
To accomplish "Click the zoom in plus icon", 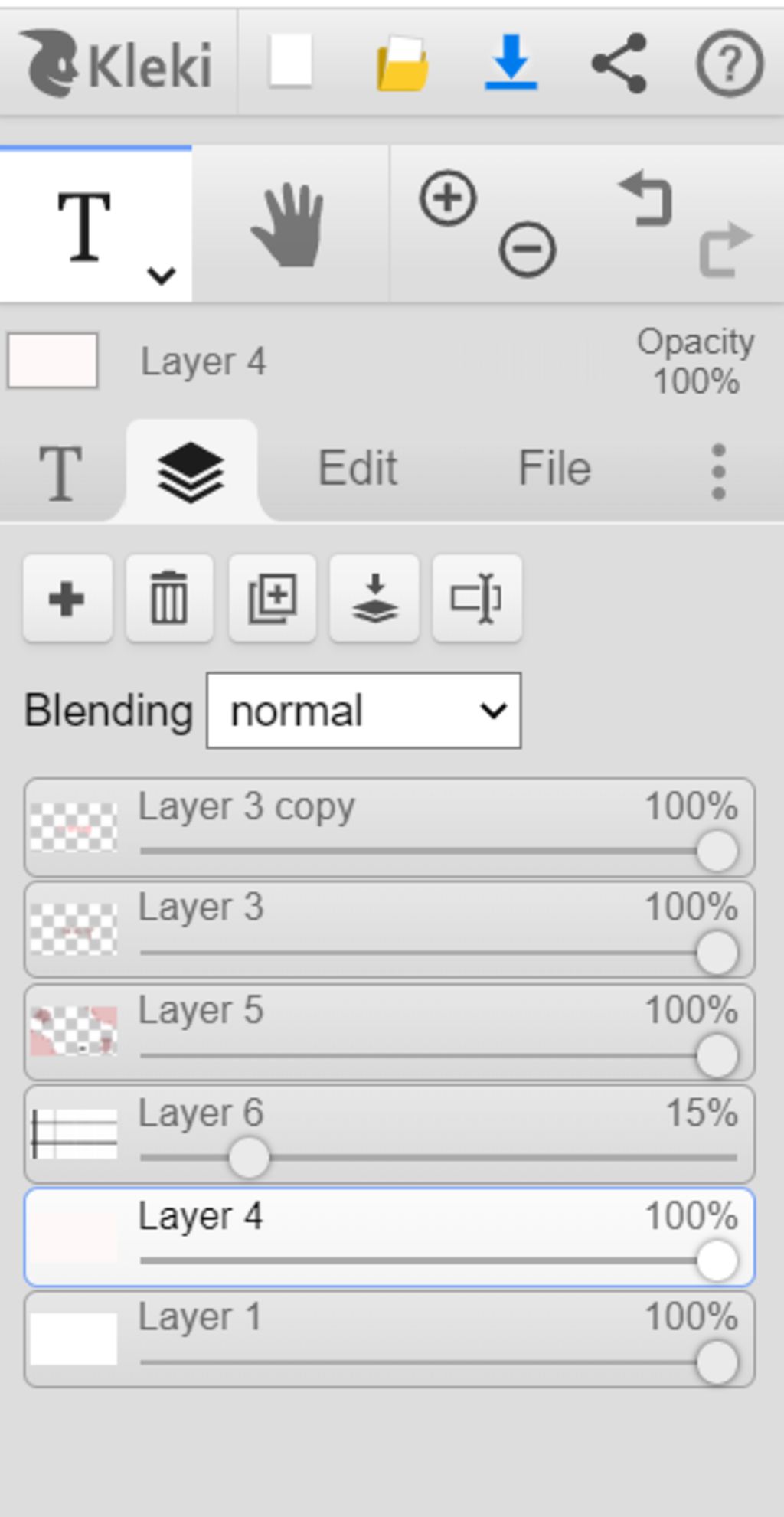I will click(448, 198).
